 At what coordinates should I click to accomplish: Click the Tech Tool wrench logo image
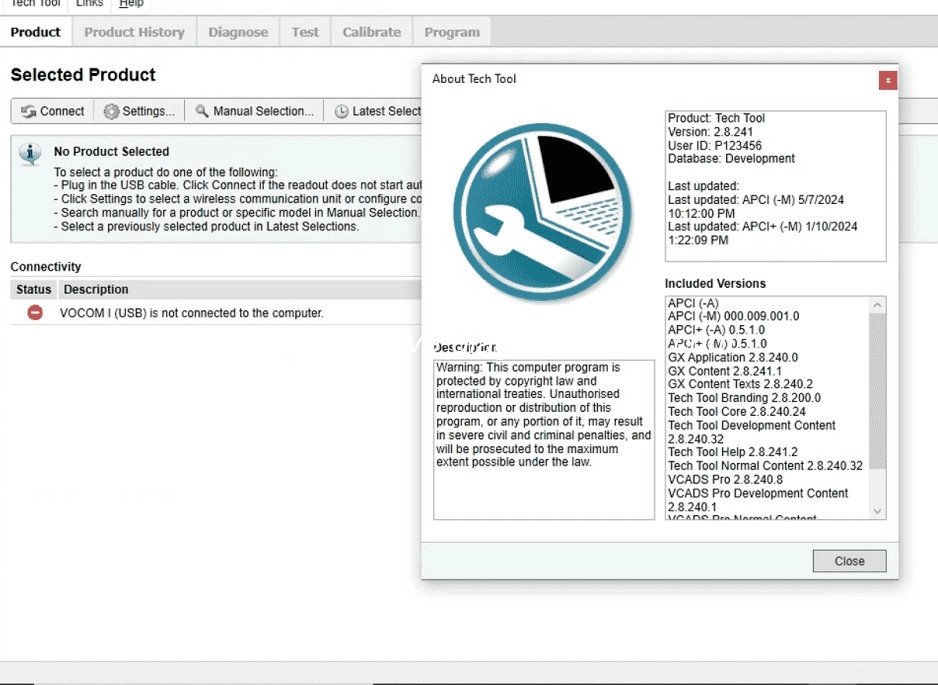[x=544, y=210]
